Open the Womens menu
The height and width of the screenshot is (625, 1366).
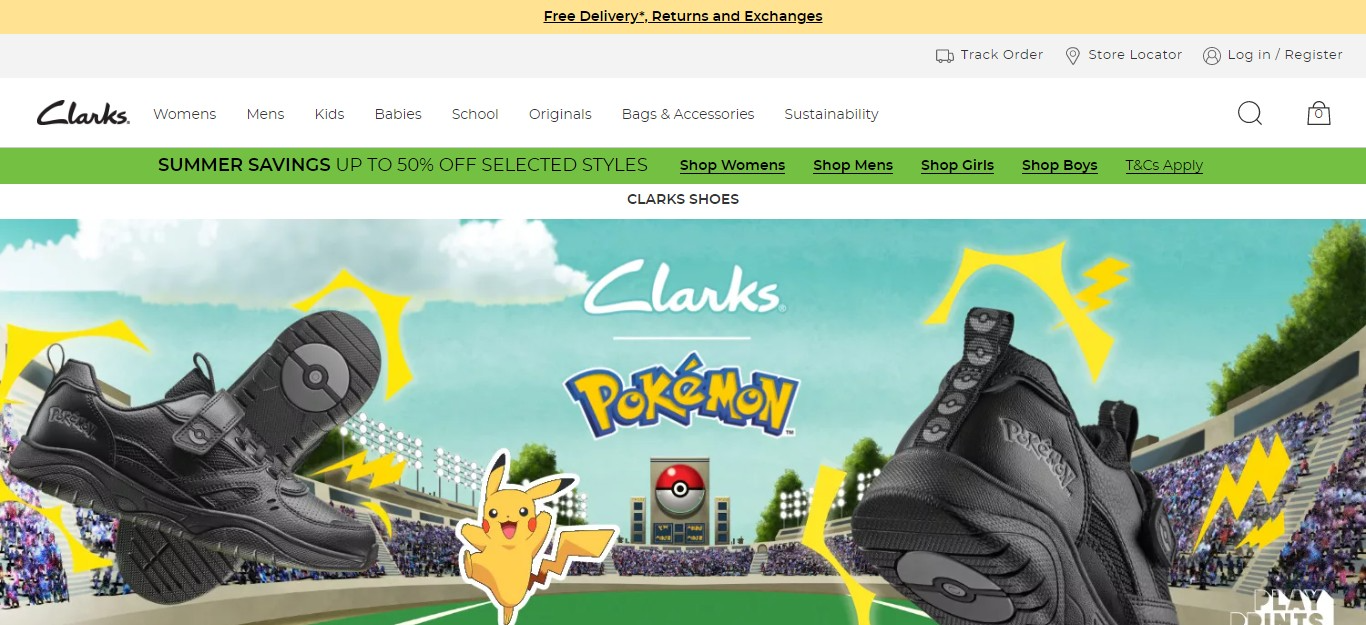184,114
